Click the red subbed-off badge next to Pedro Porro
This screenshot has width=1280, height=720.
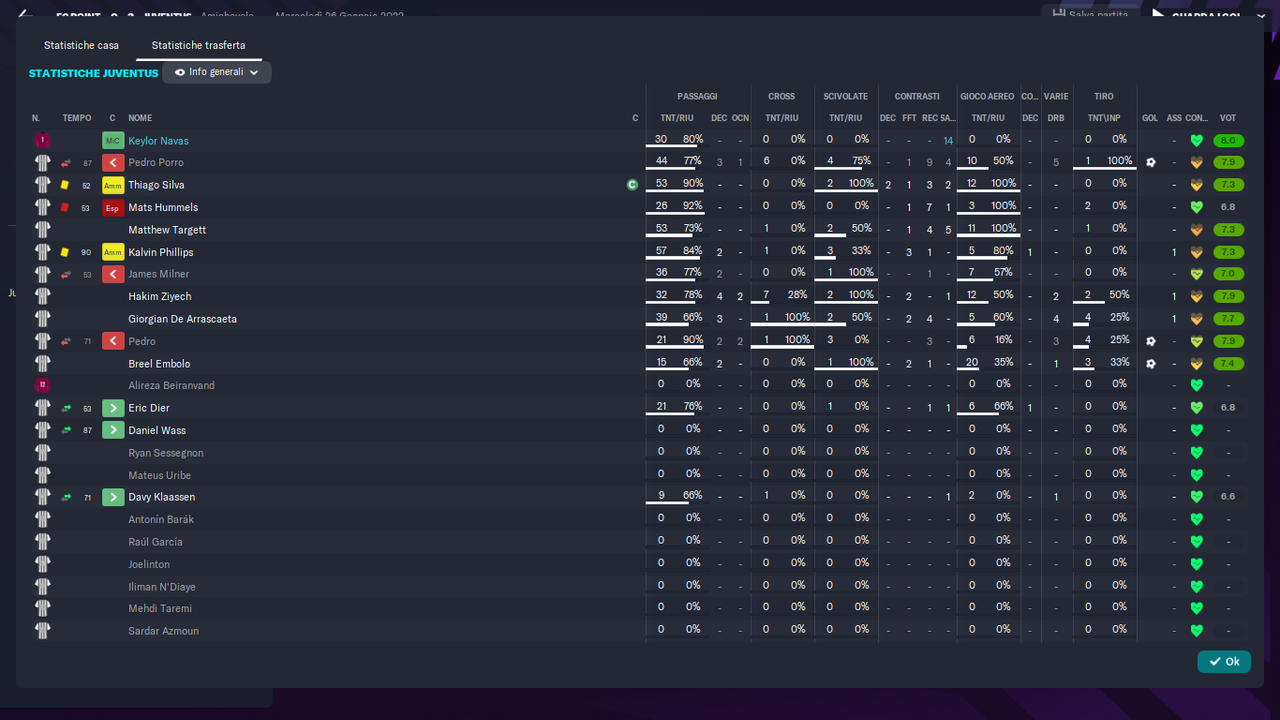113,163
